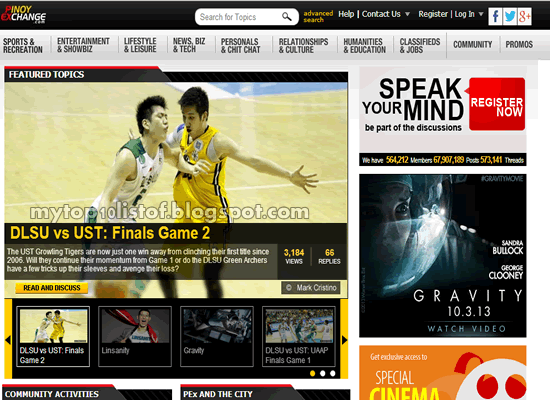This screenshot has height=400, width=550.
Task: Click the Mark Cristino photo credit
Action: click(x=311, y=288)
